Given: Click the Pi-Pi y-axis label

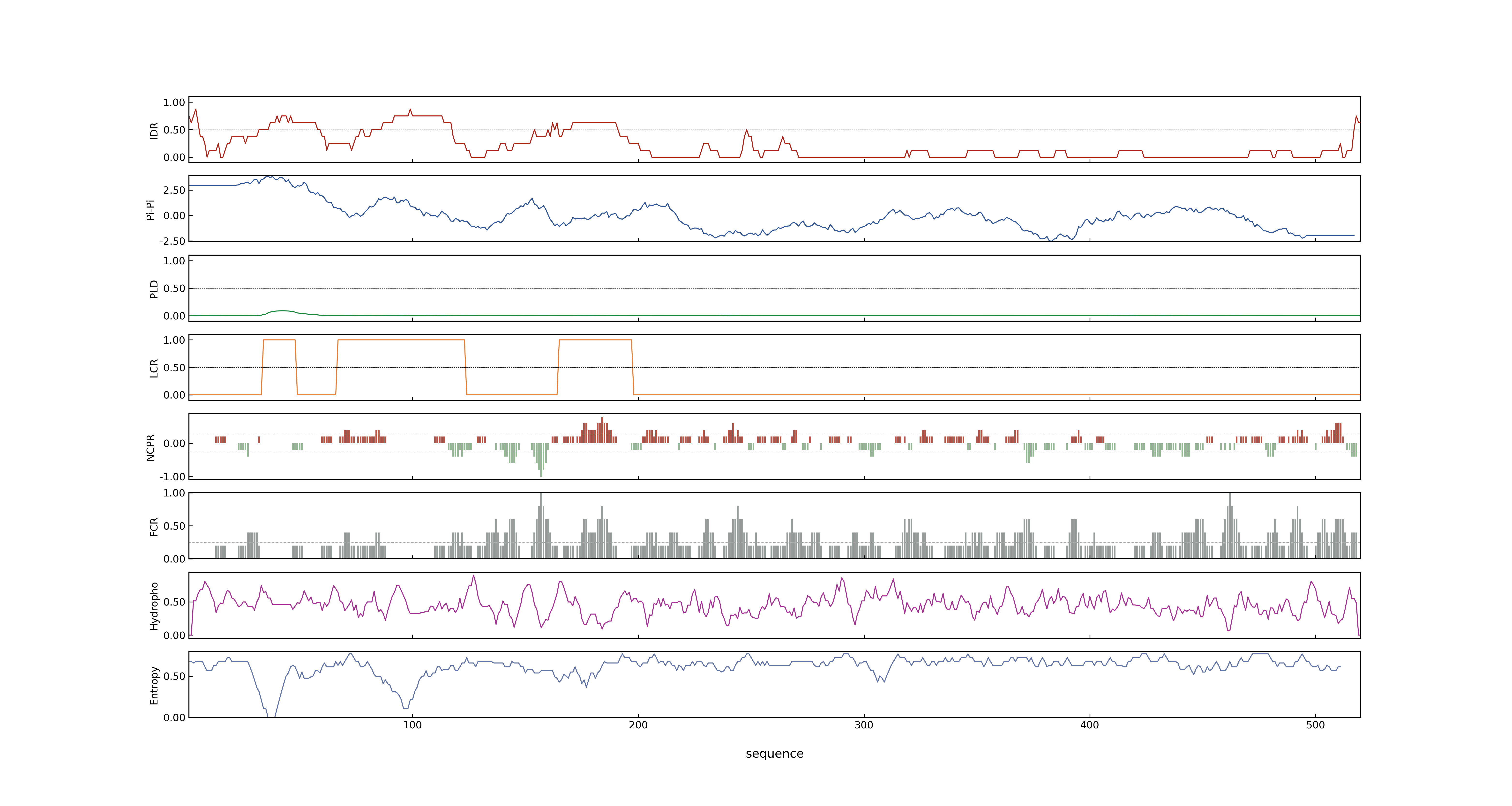Looking at the screenshot, I should pos(150,209).
